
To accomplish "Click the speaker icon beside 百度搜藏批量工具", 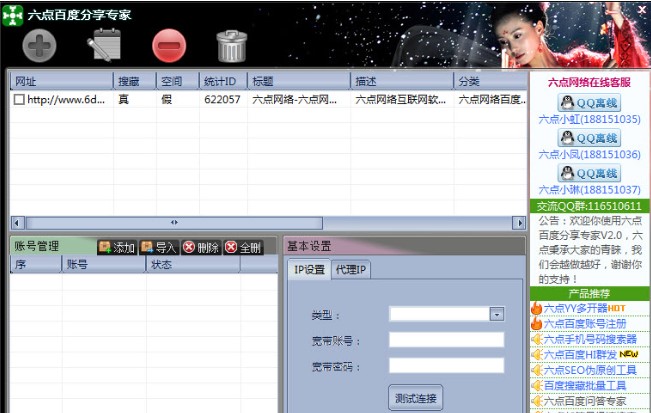I will 537,386.
